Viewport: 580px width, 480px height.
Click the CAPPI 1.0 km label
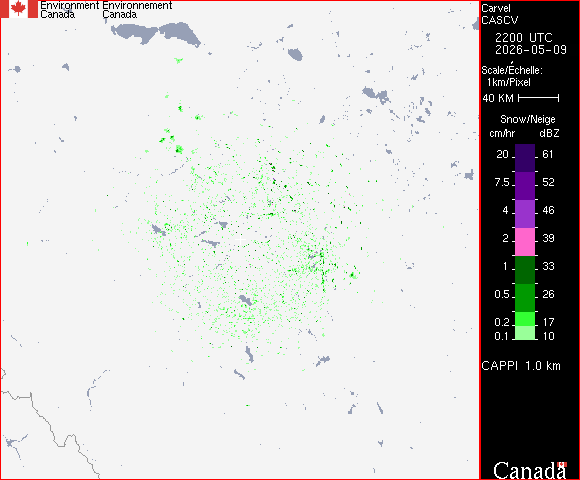click(x=521, y=366)
